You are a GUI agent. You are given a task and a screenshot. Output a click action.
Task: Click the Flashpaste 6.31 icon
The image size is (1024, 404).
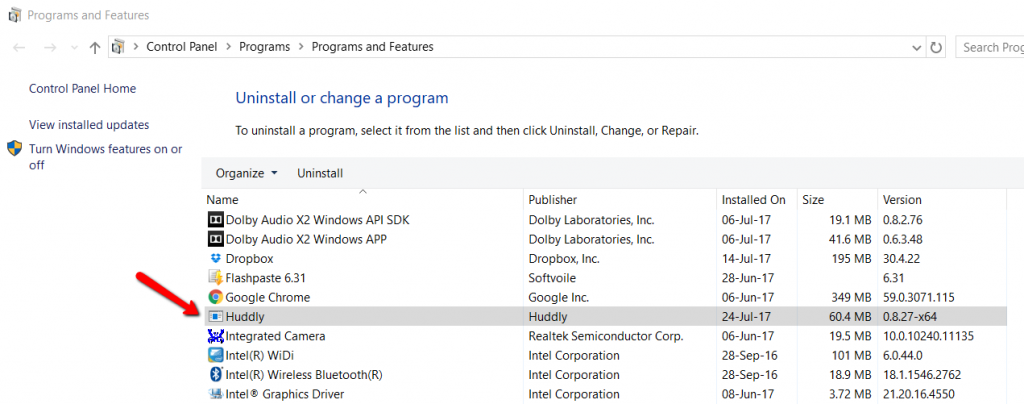[216, 278]
